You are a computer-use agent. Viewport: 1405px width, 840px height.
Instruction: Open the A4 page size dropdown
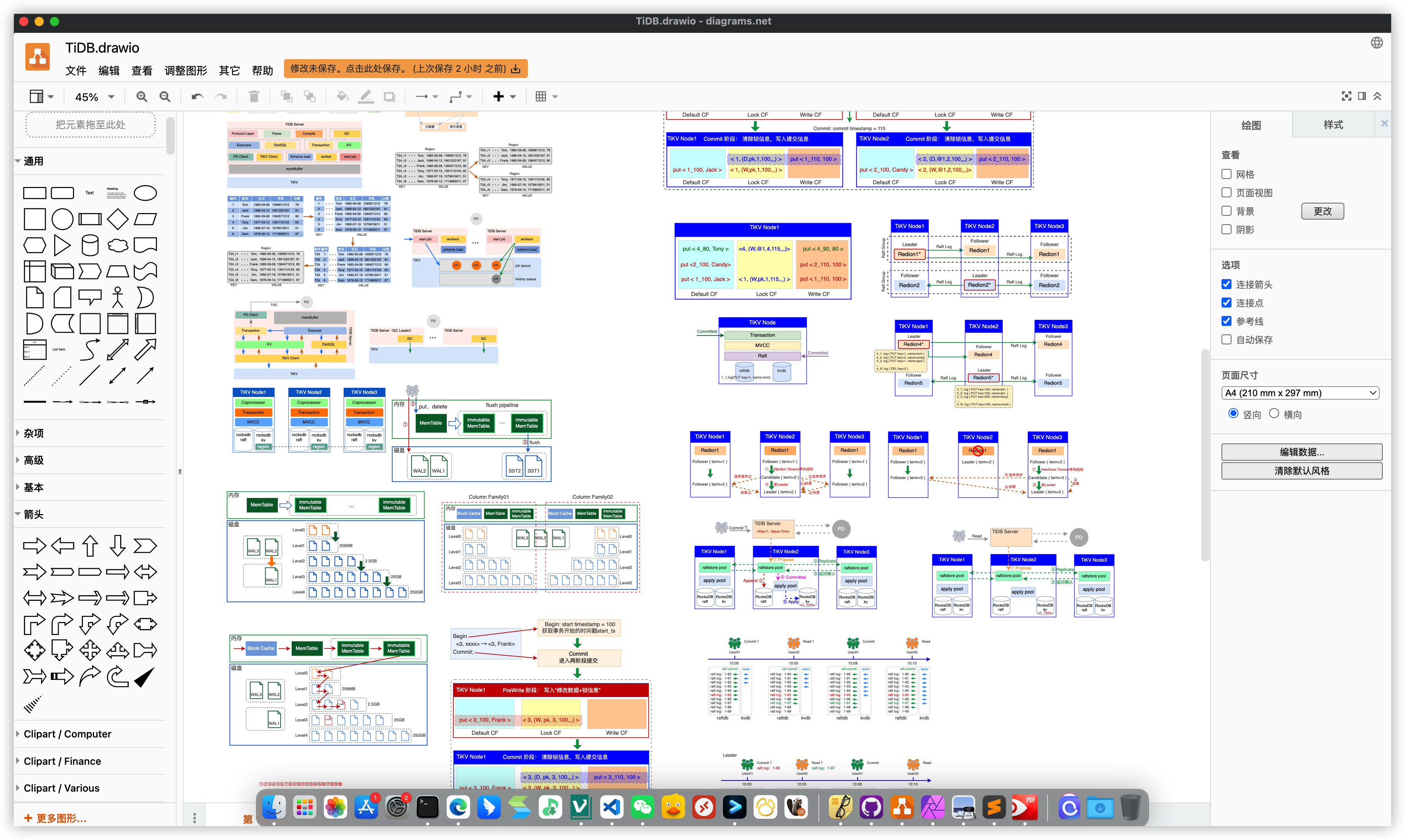[1300, 393]
